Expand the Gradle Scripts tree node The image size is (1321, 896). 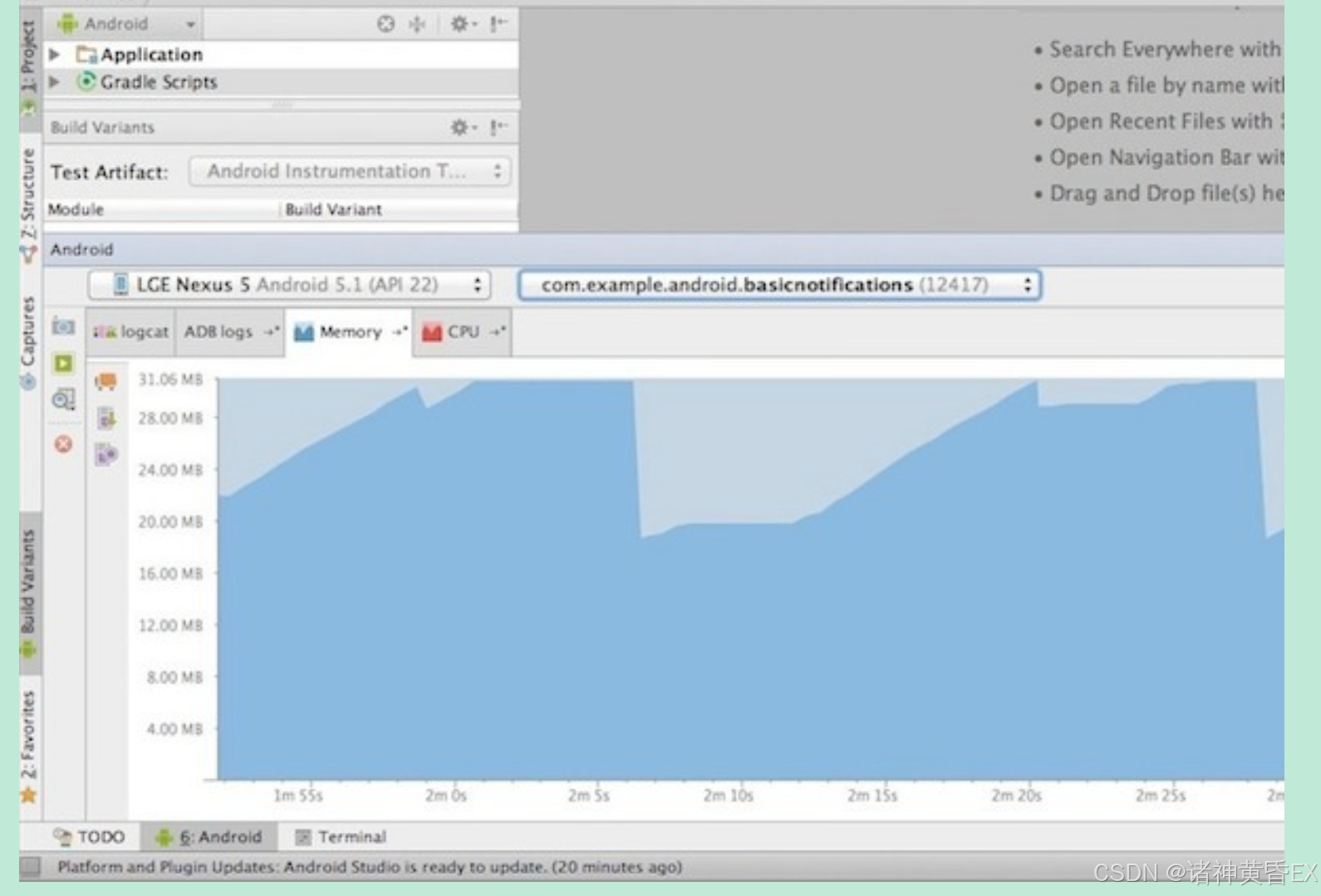pyautogui.click(x=55, y=82)
